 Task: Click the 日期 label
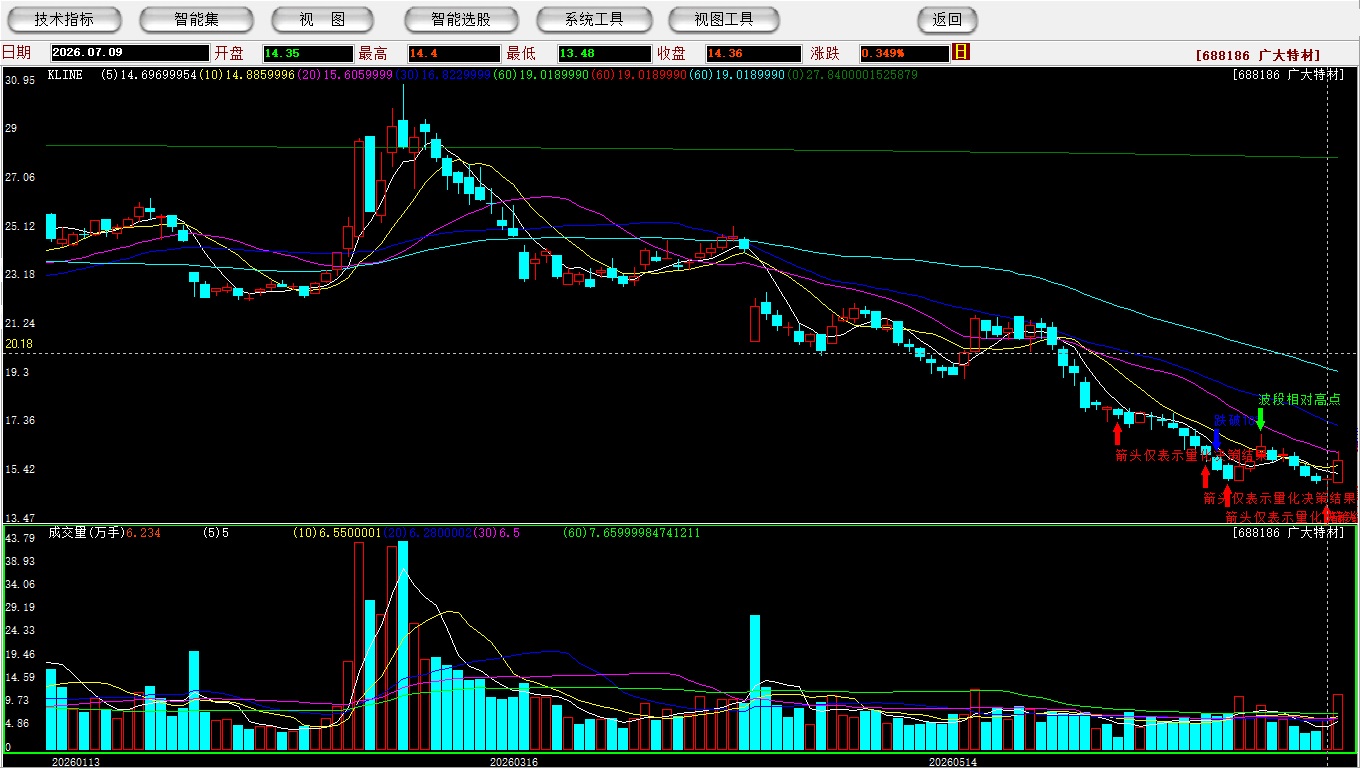[x=16, y=53]
